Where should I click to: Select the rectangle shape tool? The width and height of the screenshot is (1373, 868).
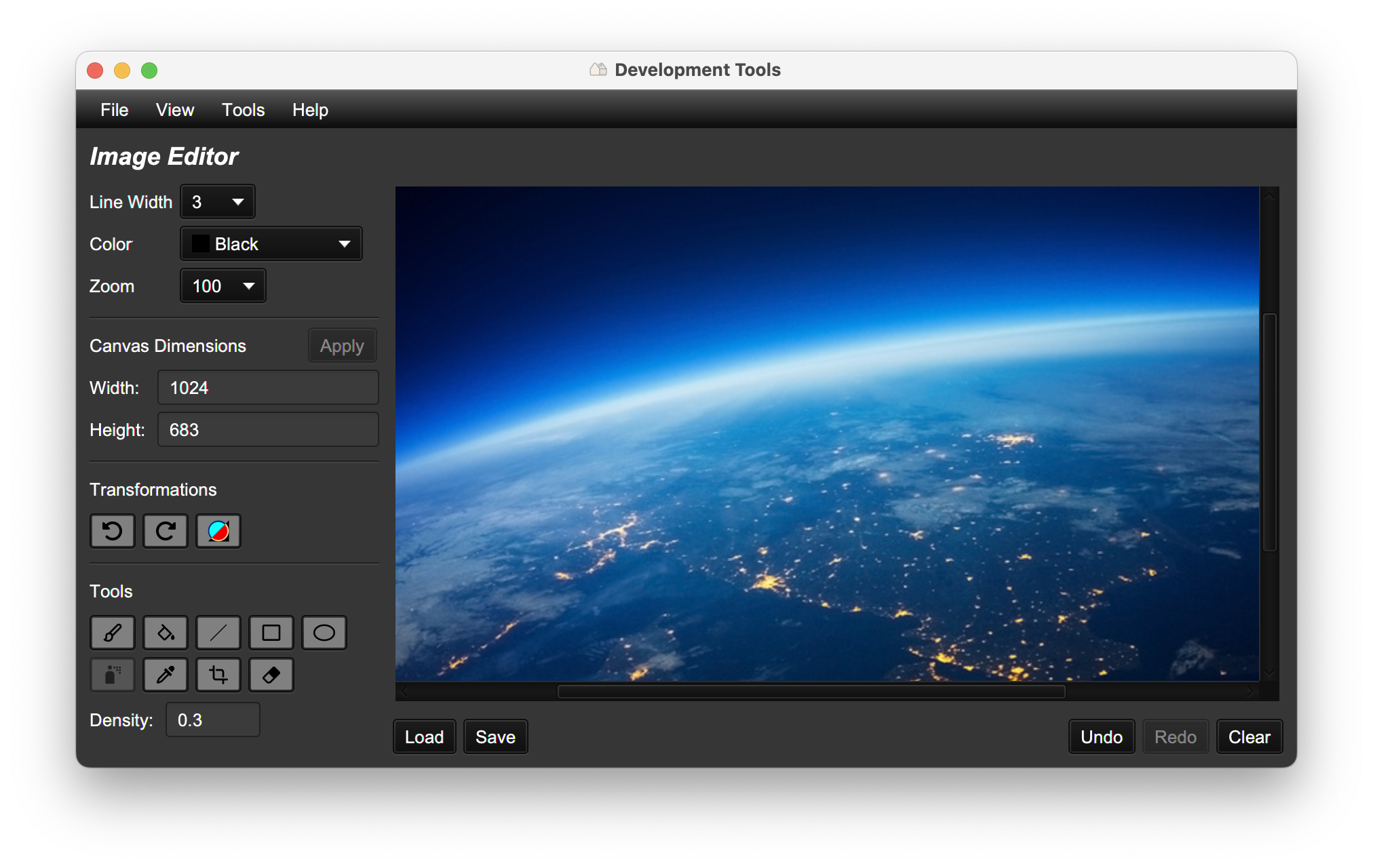[271, 633]
